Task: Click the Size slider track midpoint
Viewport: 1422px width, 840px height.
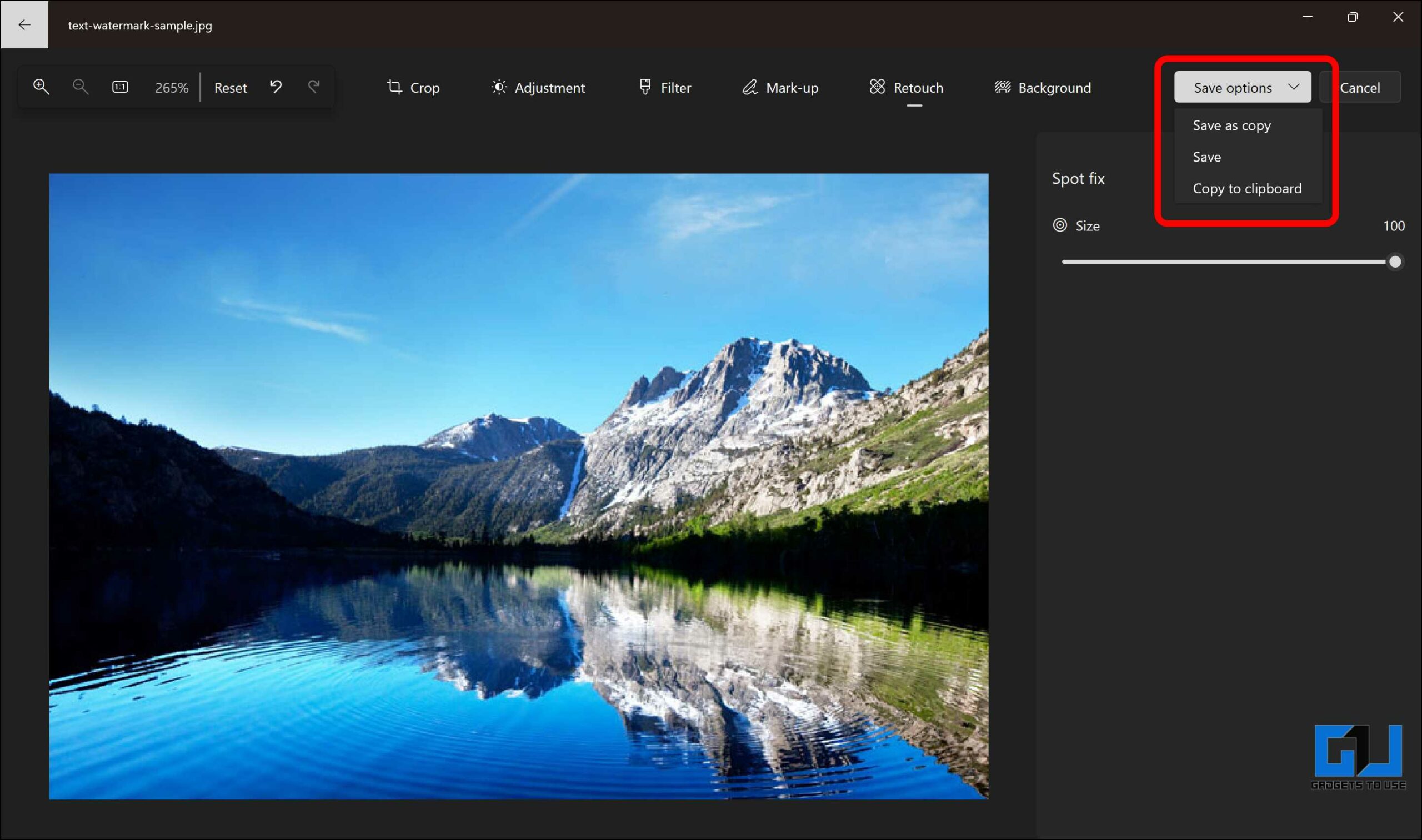Action: pyautogui.click(x=1228, y=262)
